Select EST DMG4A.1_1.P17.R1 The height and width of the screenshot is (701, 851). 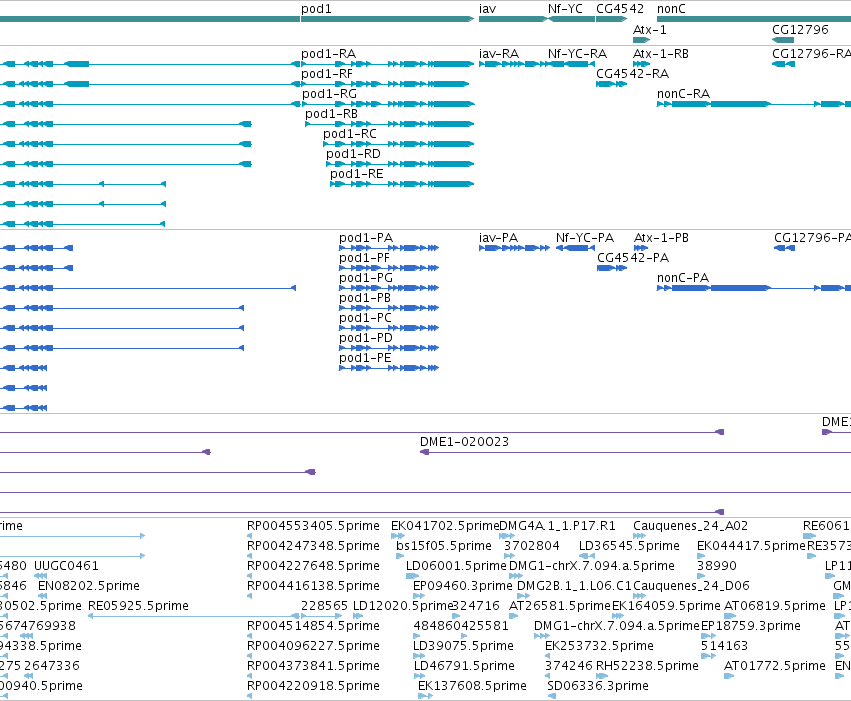[557, 526]
